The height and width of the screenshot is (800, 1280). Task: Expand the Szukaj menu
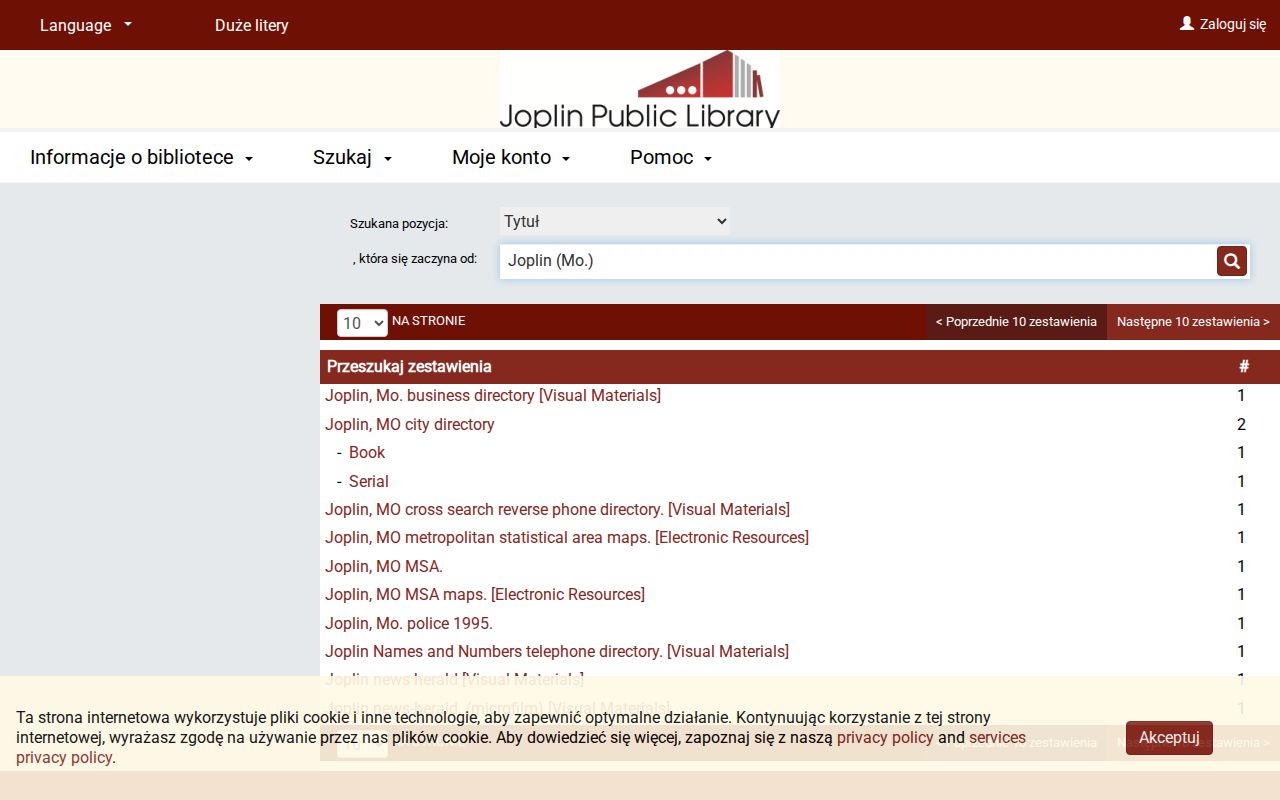(x=353, y=157)
